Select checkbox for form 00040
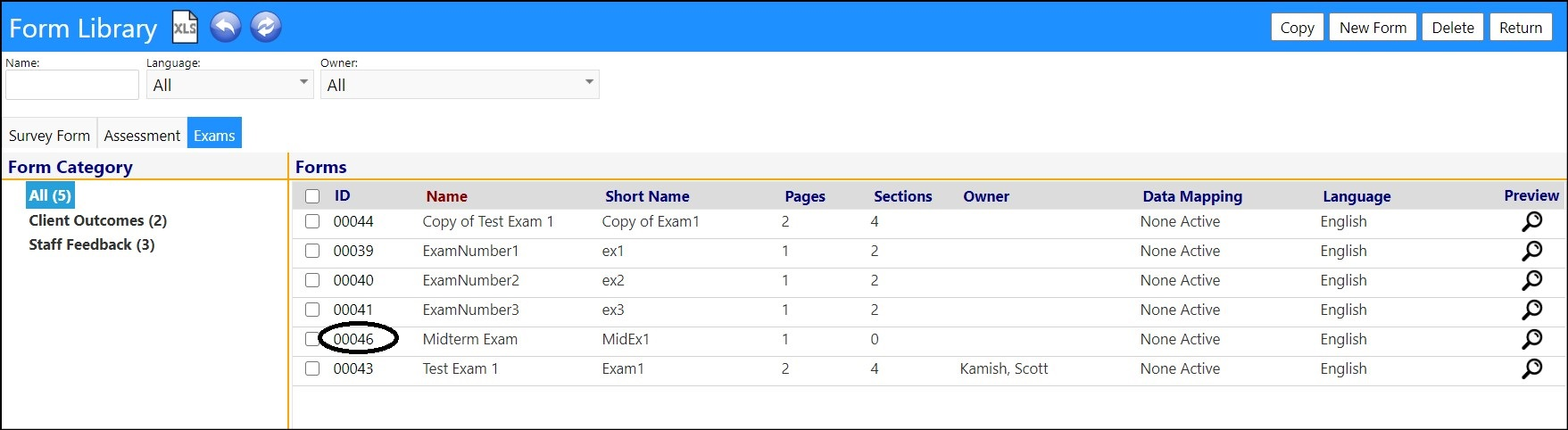This screenshot has height=430, width=1568. pos(312,280)
